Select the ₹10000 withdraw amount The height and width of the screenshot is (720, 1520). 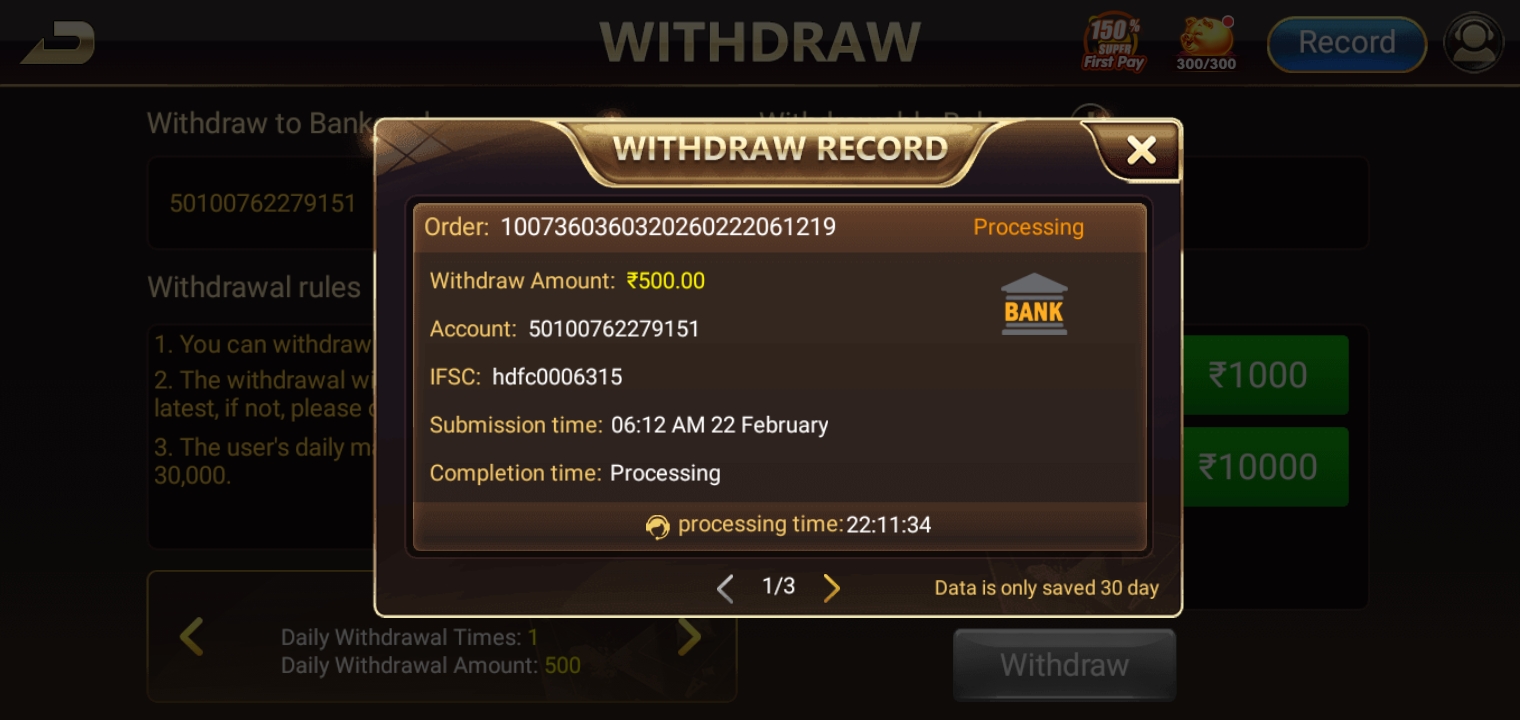pos(1266,467)
